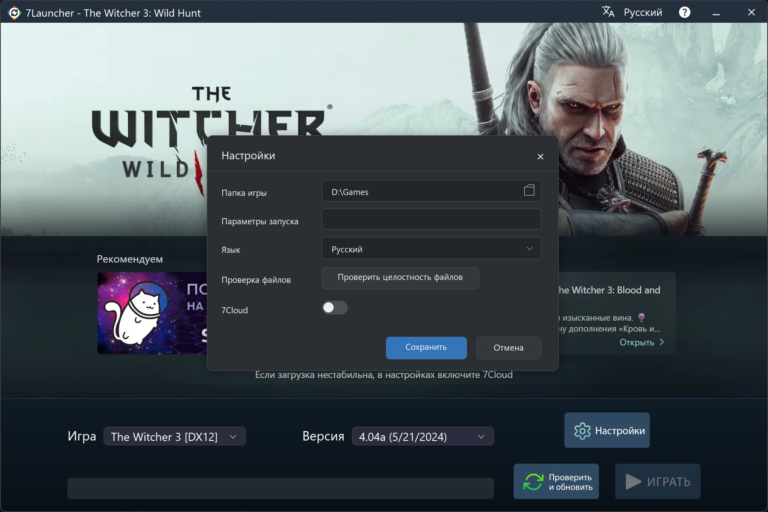Close the Настройки dialog with X

click(540, 157)
